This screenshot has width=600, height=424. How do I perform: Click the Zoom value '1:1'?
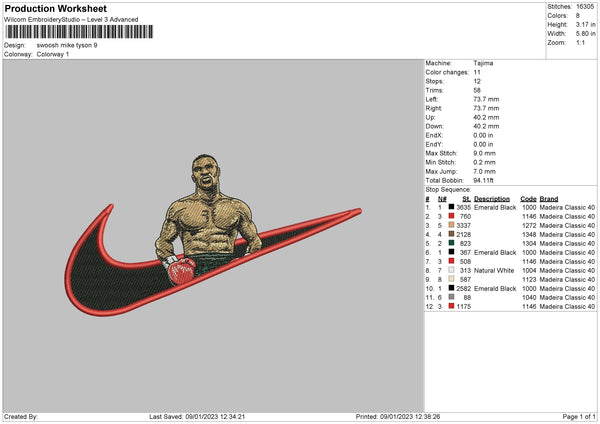tap(580, 42)
